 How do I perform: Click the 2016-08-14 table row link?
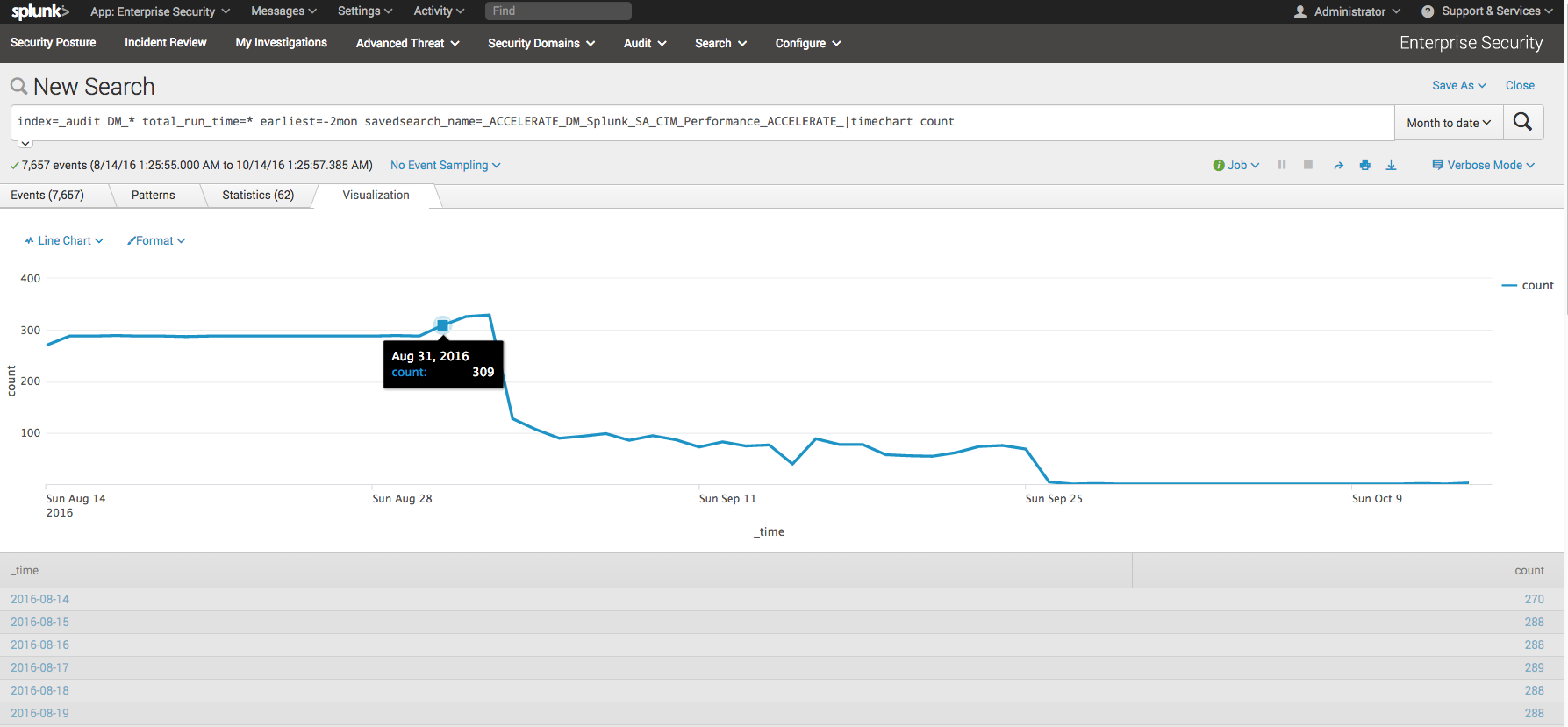(39, 599)
